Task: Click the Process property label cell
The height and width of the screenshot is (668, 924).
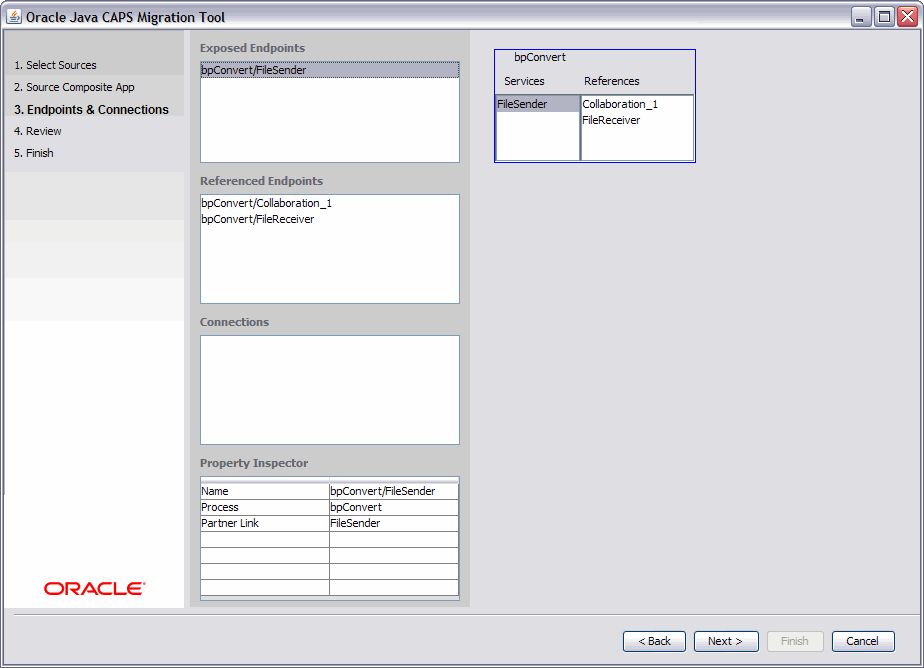Action: tap(265, 507)
